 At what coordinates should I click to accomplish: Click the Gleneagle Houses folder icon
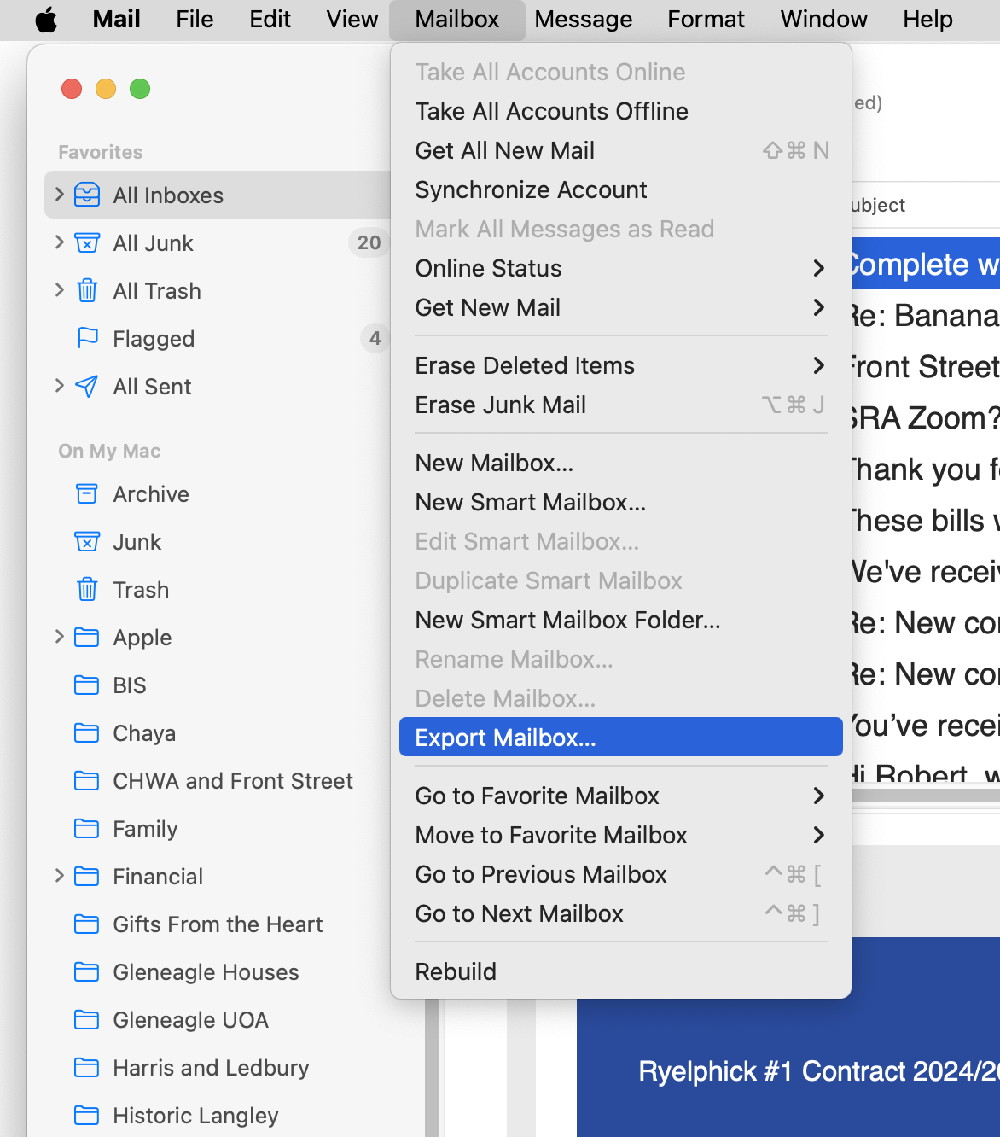87,972
